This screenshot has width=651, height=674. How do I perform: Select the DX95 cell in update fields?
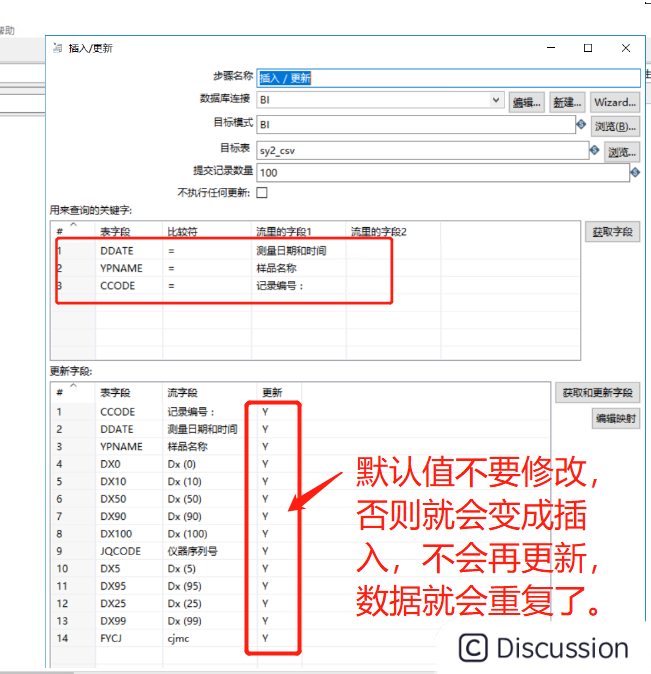[113, 586]
